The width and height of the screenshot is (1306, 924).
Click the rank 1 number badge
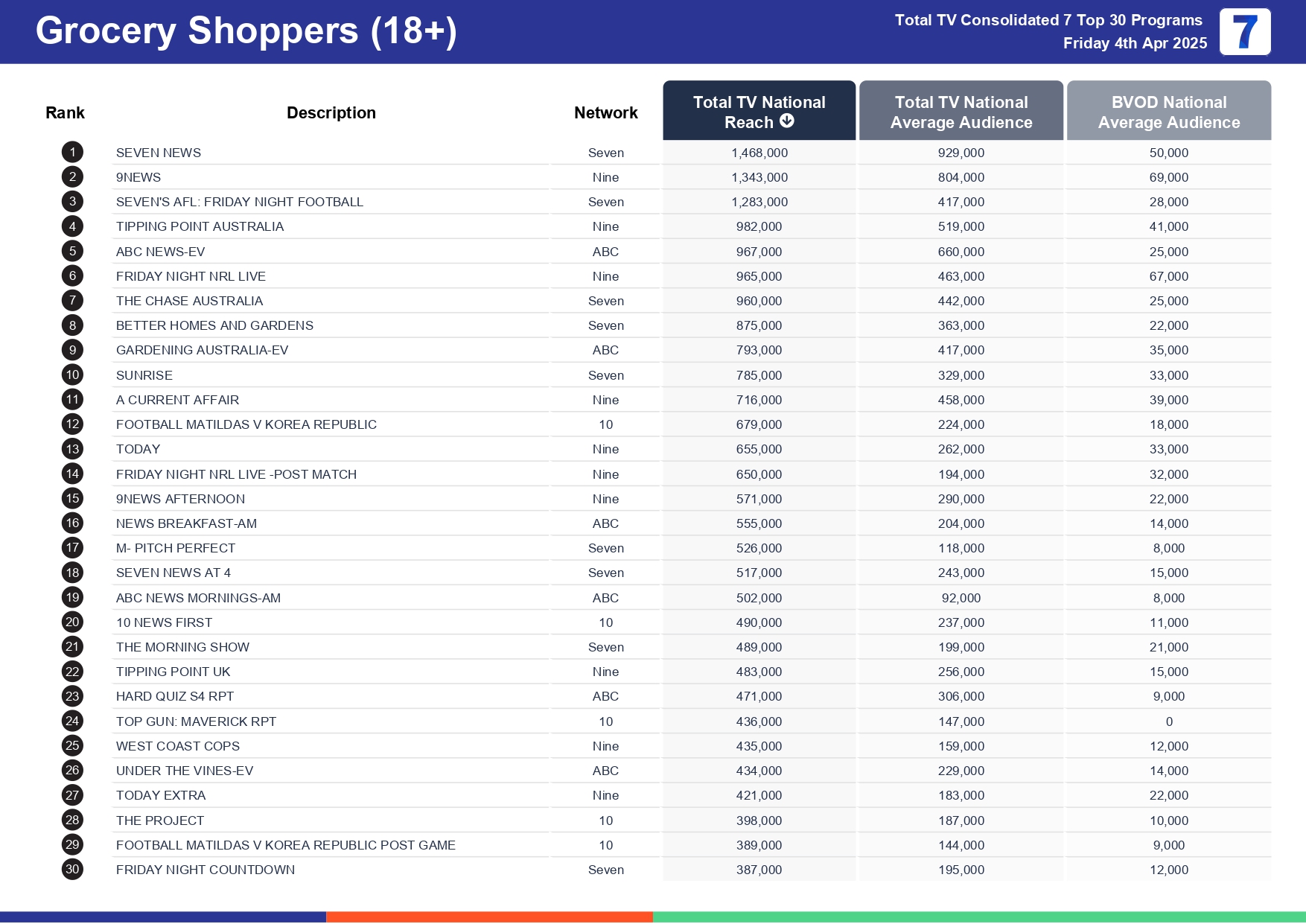tap(72, 153)
